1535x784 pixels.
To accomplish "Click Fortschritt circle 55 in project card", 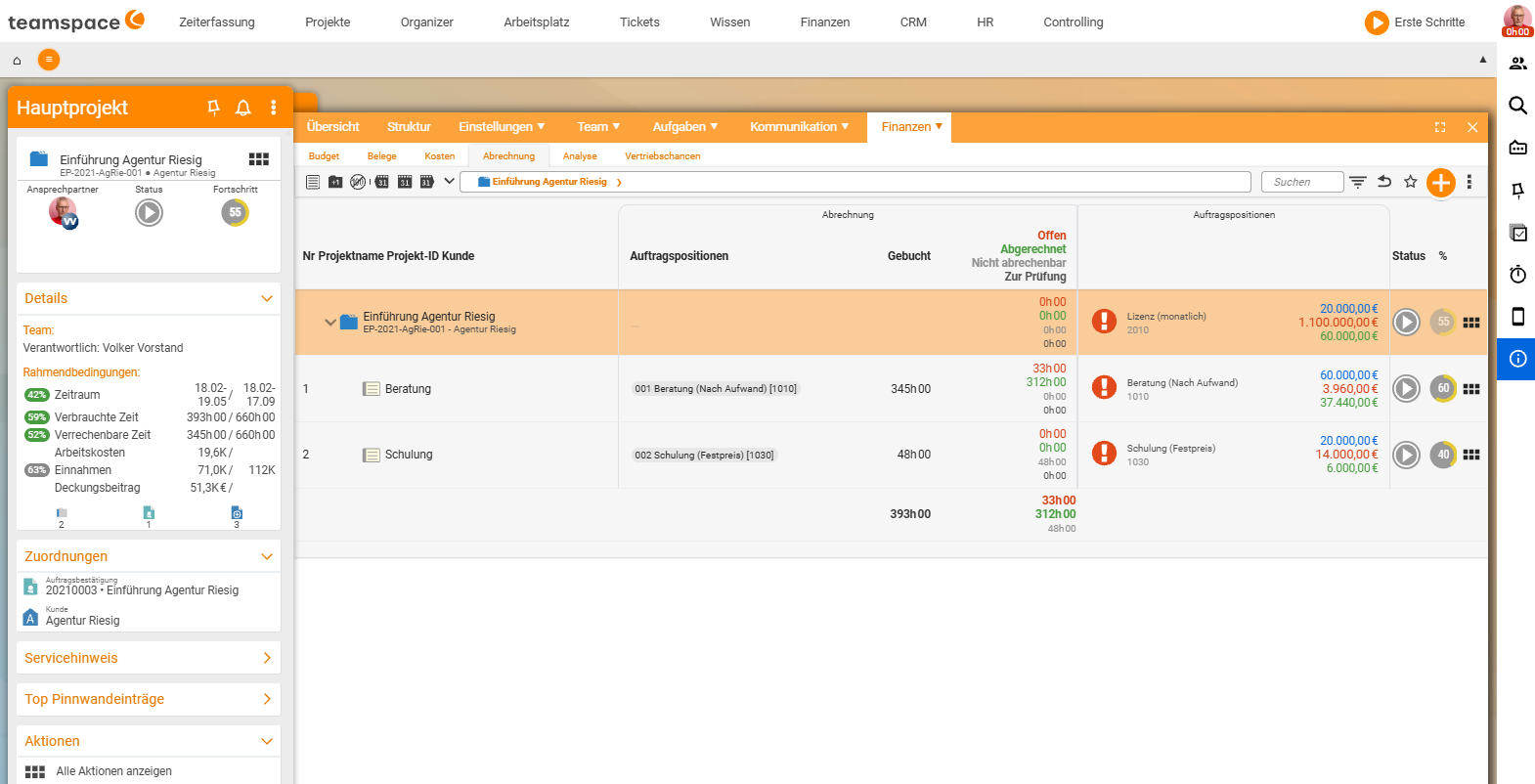I will pos(235,212).
